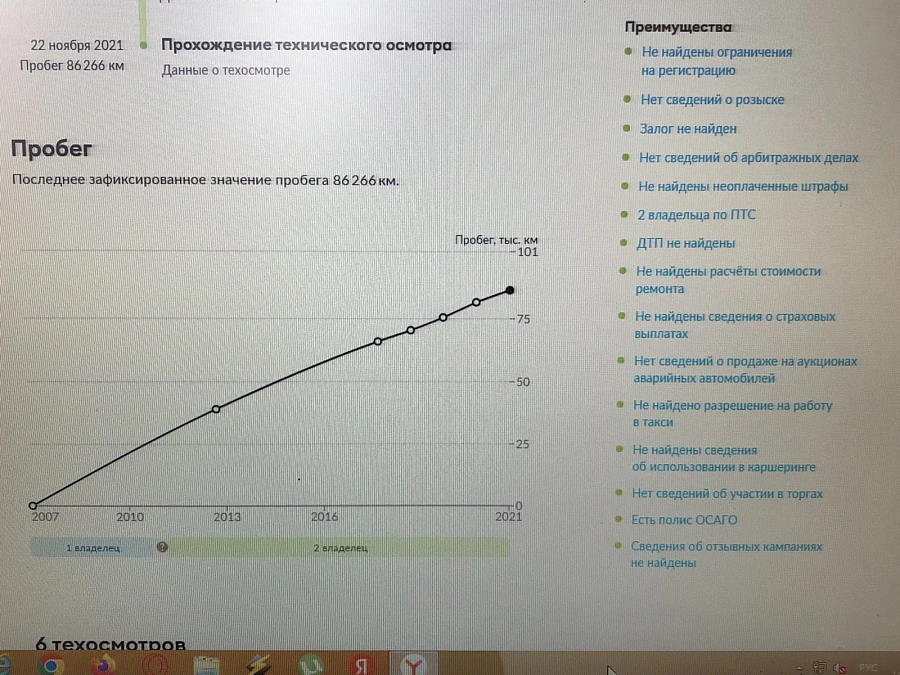Image resolution: width=900 pixels, height=675 pixels.
Task: Click the 2013 data point on mileage chart
Action: [x=216, y=409]
